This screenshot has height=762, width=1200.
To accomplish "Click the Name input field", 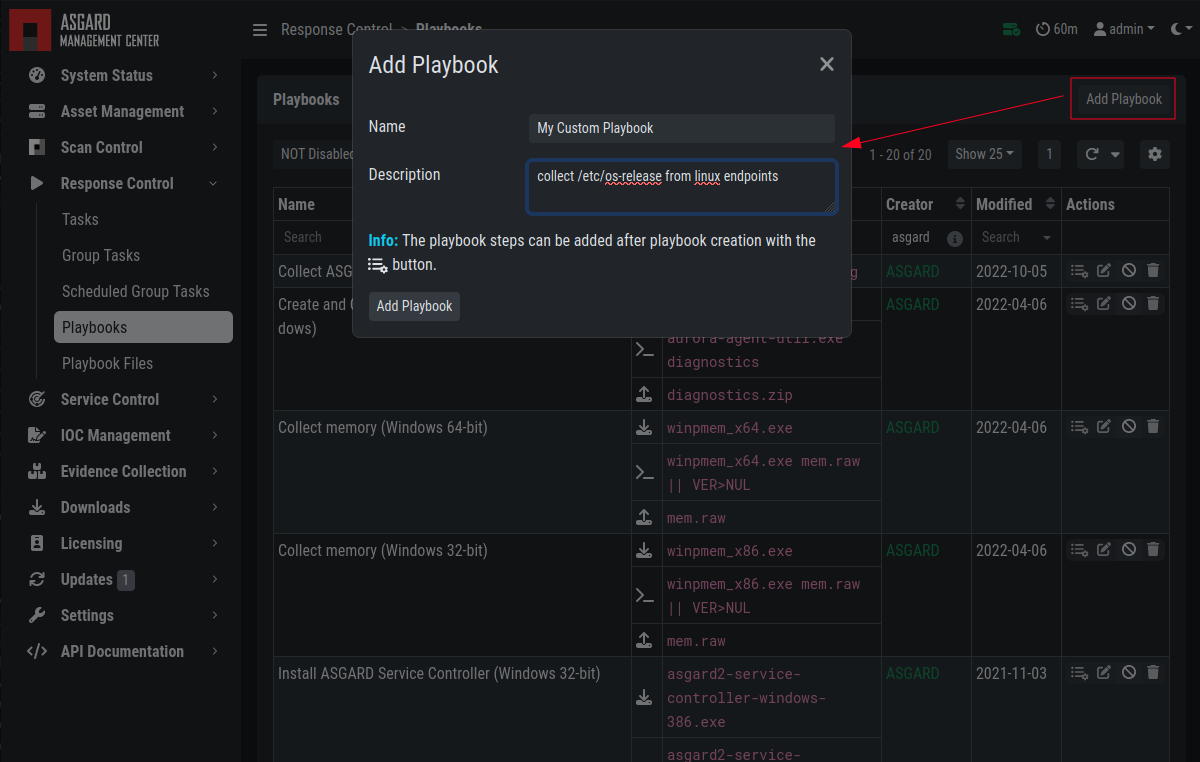I will point(681,128).
